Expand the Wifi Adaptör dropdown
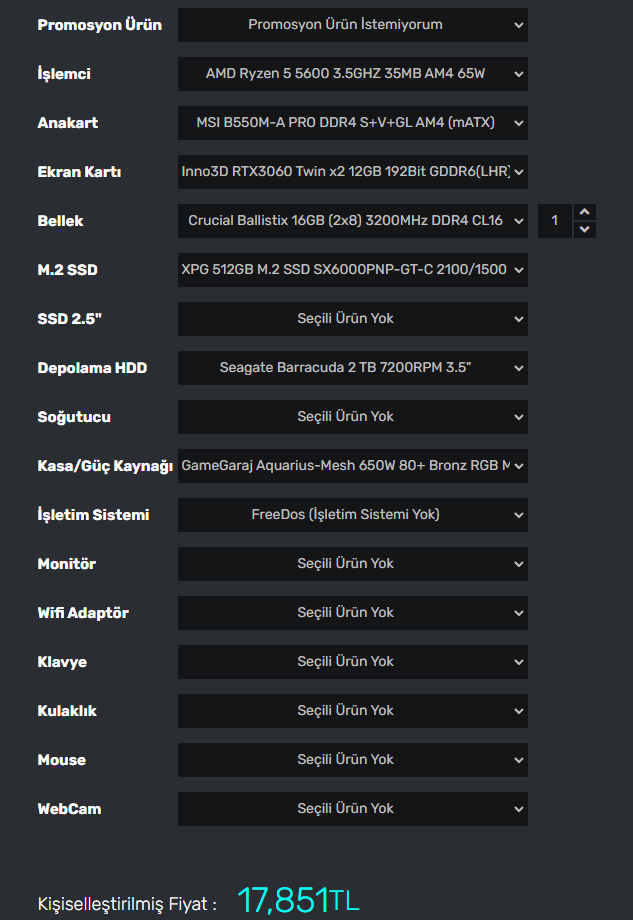633x920 pixels. (x=352, y=613)
